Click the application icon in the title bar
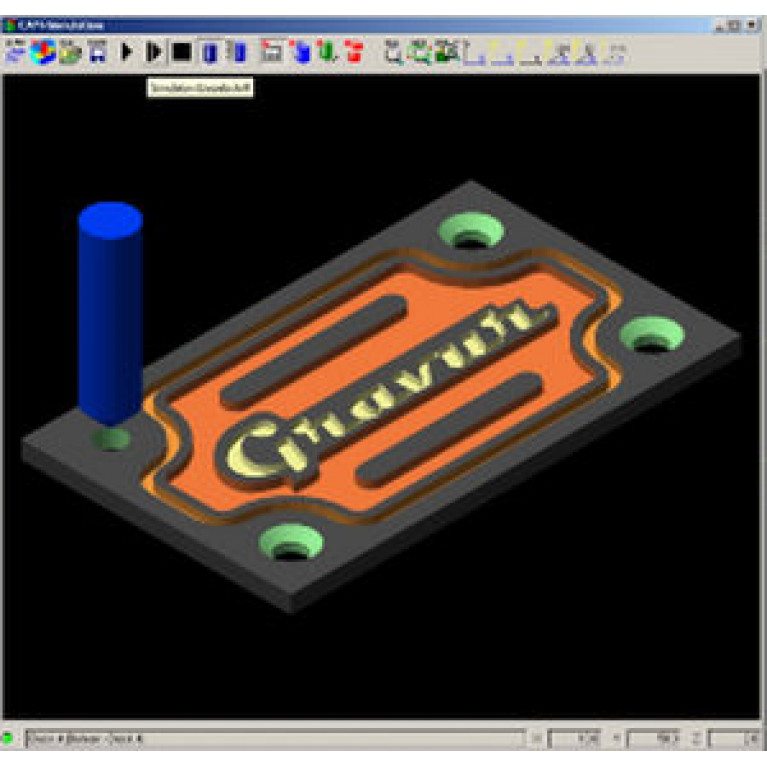 click(x=9, y=25)
